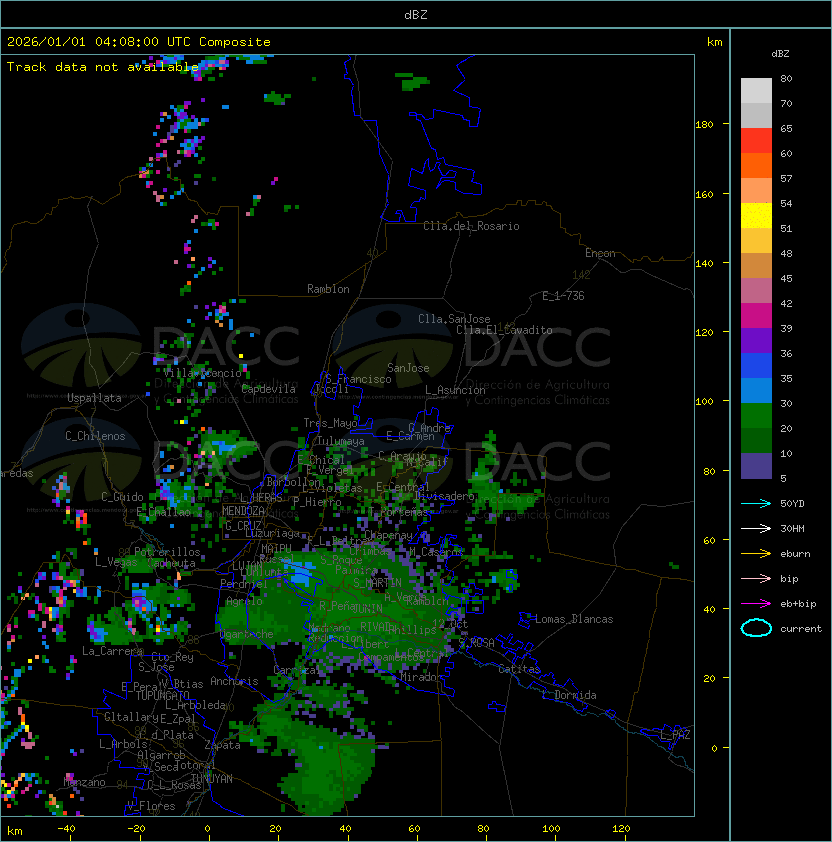Click the 'E_1-736' label on the map
Screen dimensions: 832x842
(563, 296)
